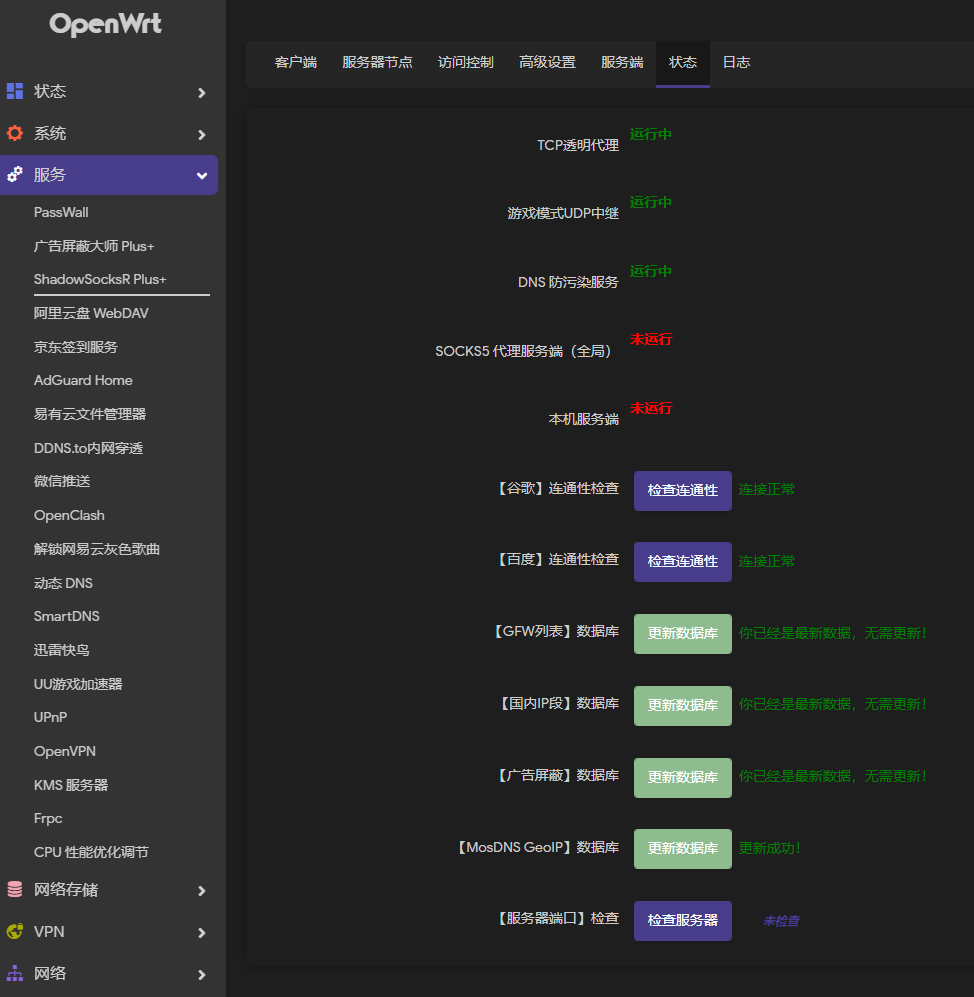Open OpenClash in the sidebar
The image size is (974, 997).
point(69,515)
